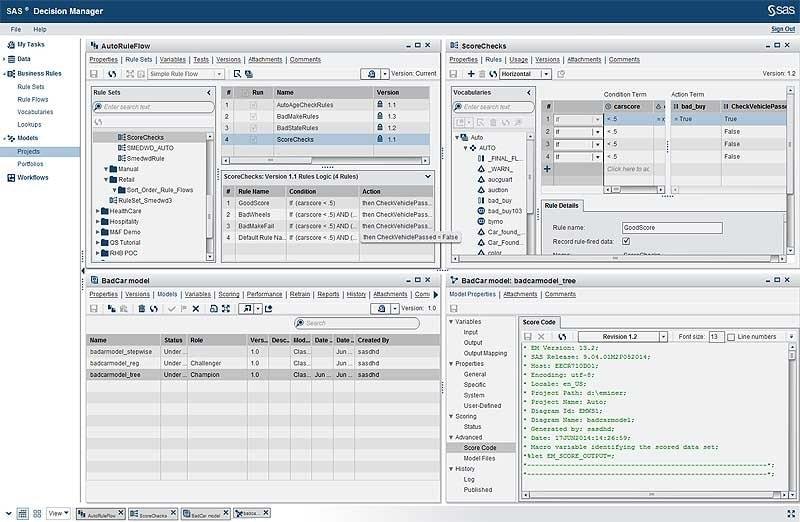
Task: Open the Versions tab in AutoRuleFlow
Action: [228, 60]
